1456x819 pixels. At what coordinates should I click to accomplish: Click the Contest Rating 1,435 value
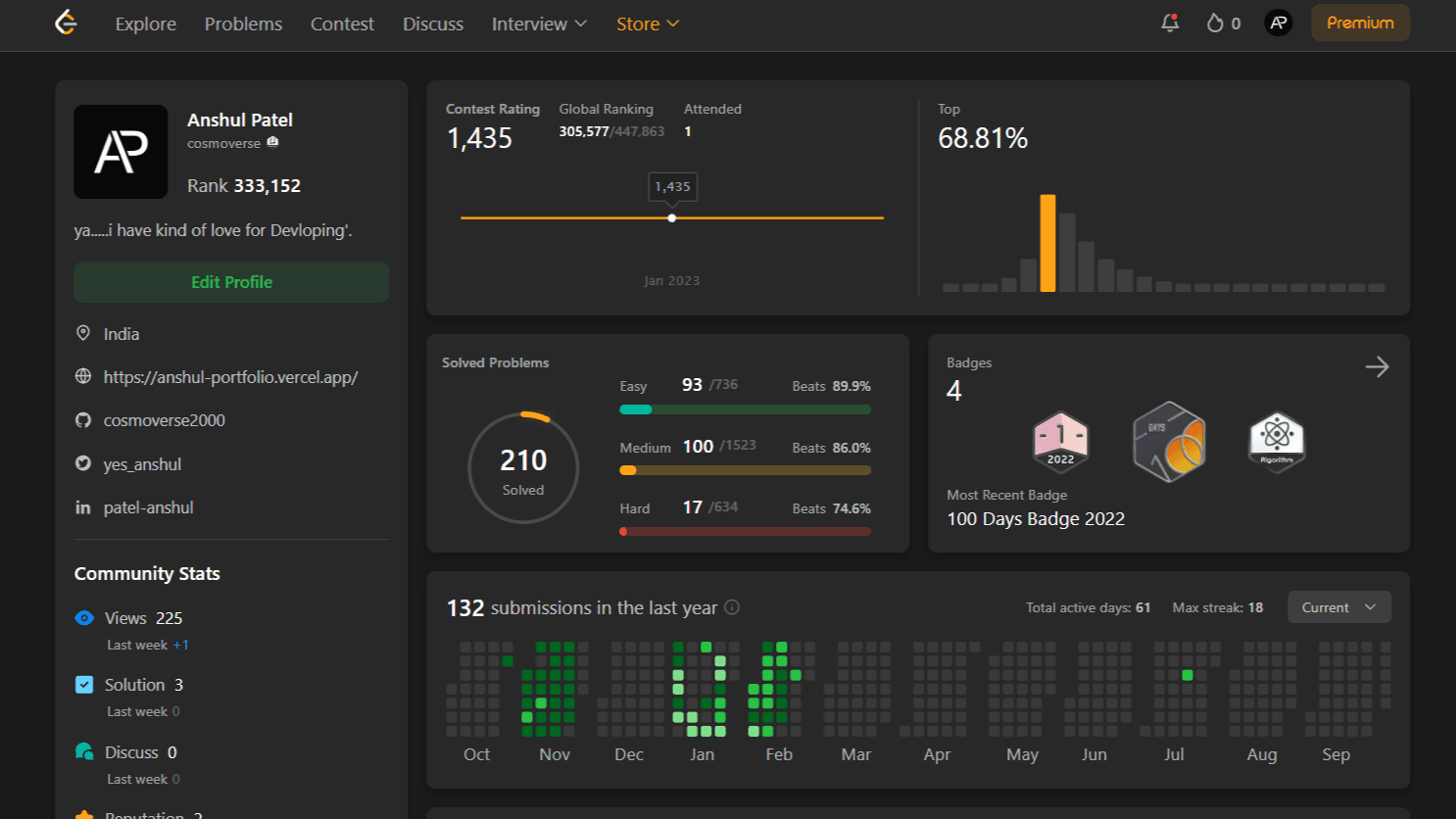tap(480, 138)
